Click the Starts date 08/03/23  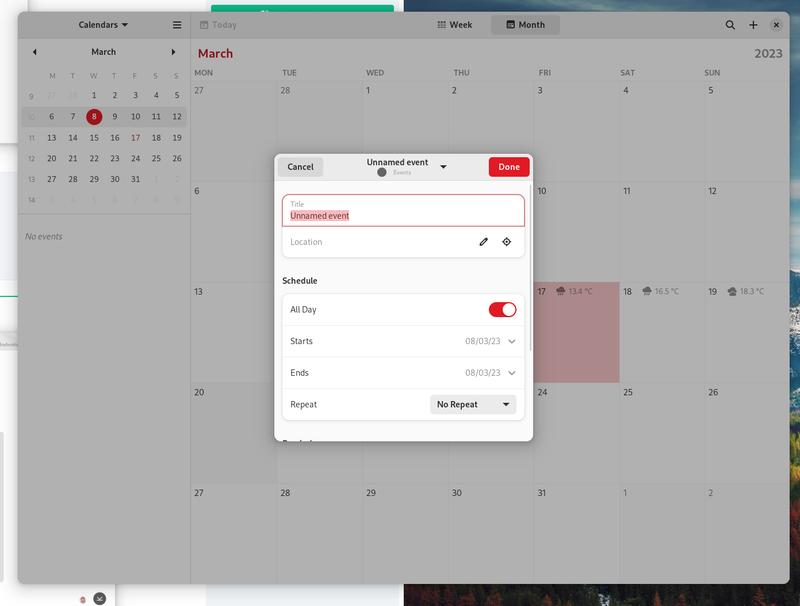click(x=483, y=341)
